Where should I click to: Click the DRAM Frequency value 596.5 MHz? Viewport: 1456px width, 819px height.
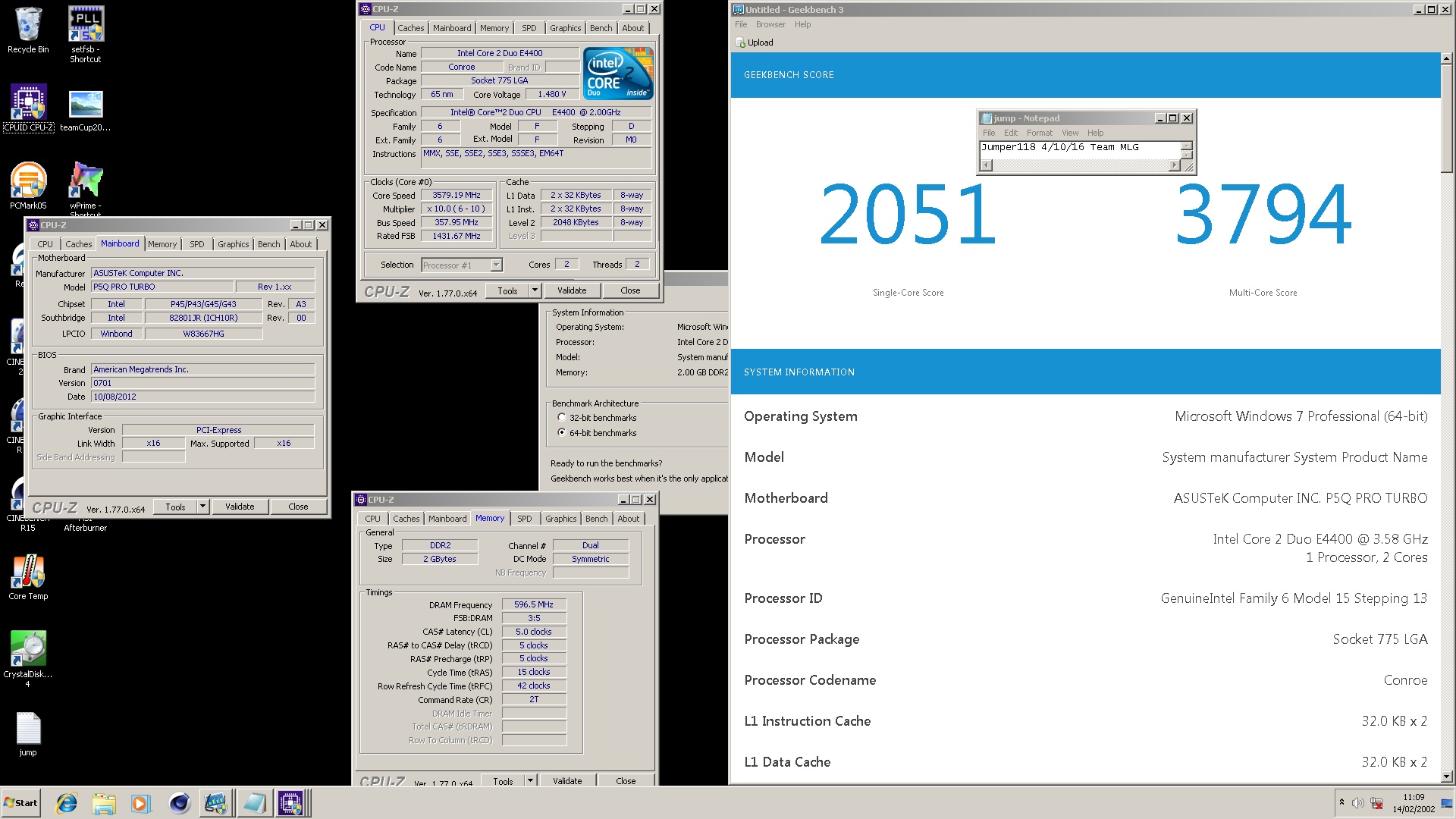[534, 605]
